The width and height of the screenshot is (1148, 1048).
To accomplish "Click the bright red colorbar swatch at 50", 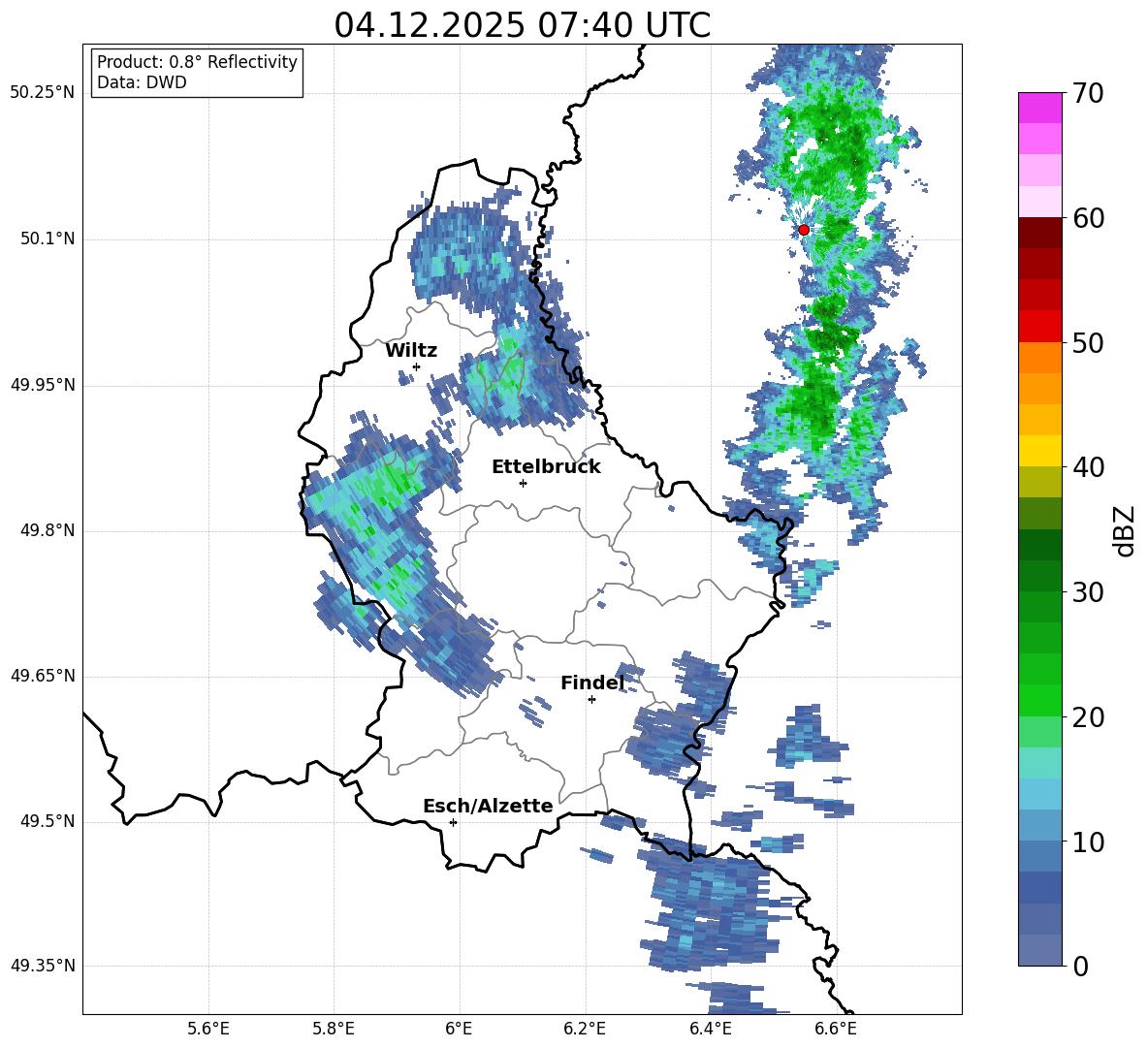I will point(1040,327).
